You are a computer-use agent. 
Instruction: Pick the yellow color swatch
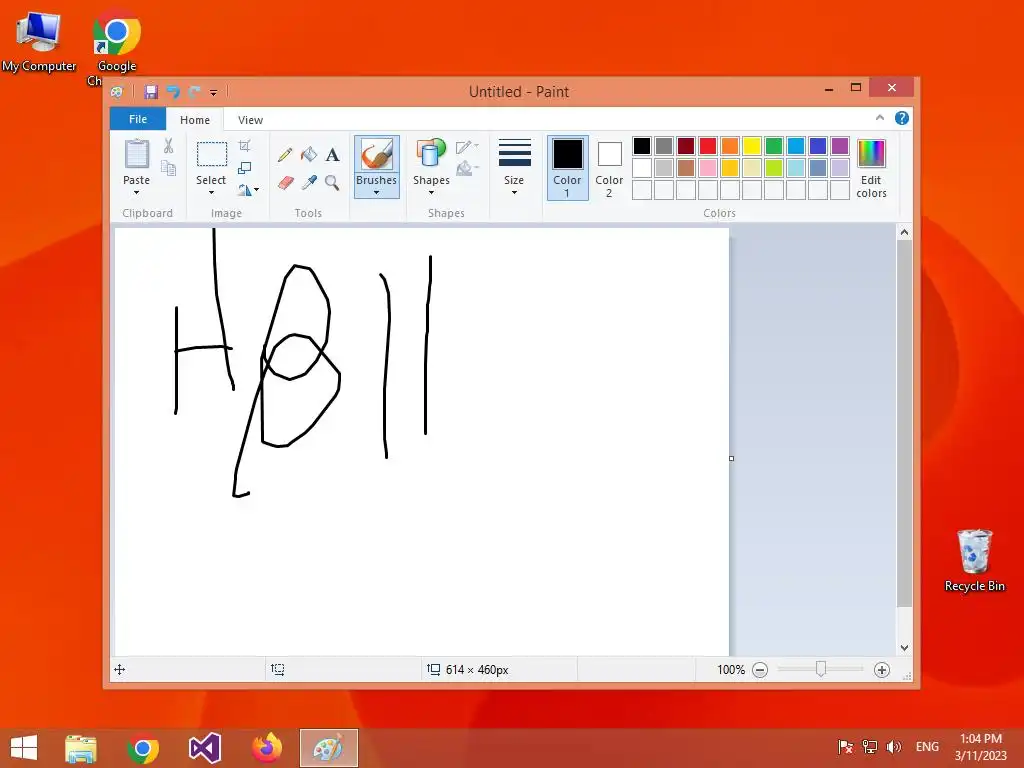pyautogui.click(x=752, y=146)
